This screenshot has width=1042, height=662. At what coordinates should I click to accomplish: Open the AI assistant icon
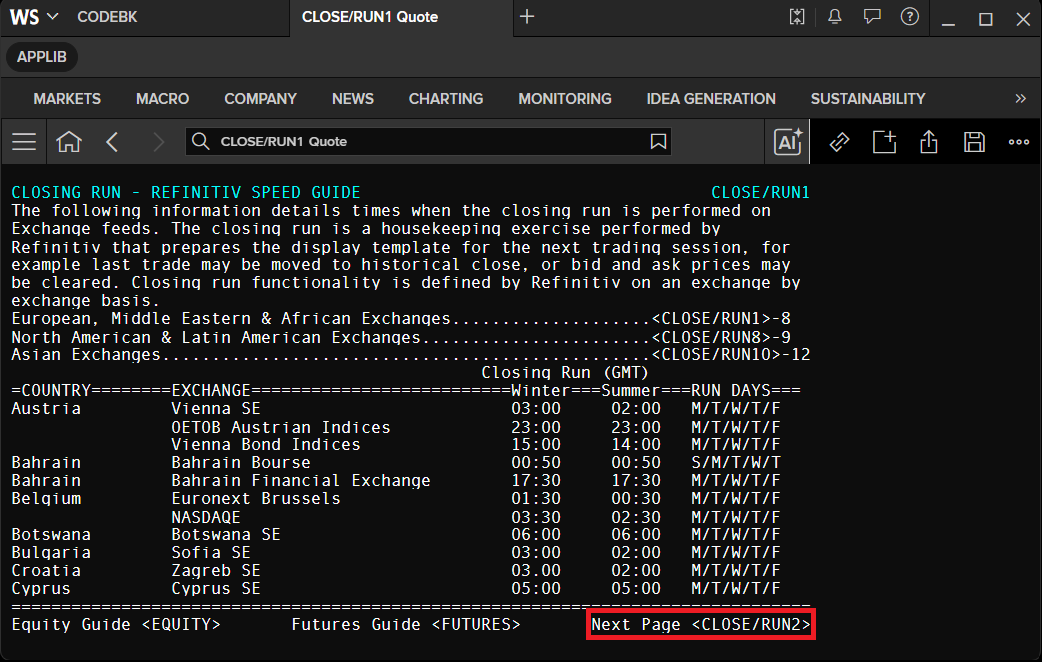(x=787, y=142)
